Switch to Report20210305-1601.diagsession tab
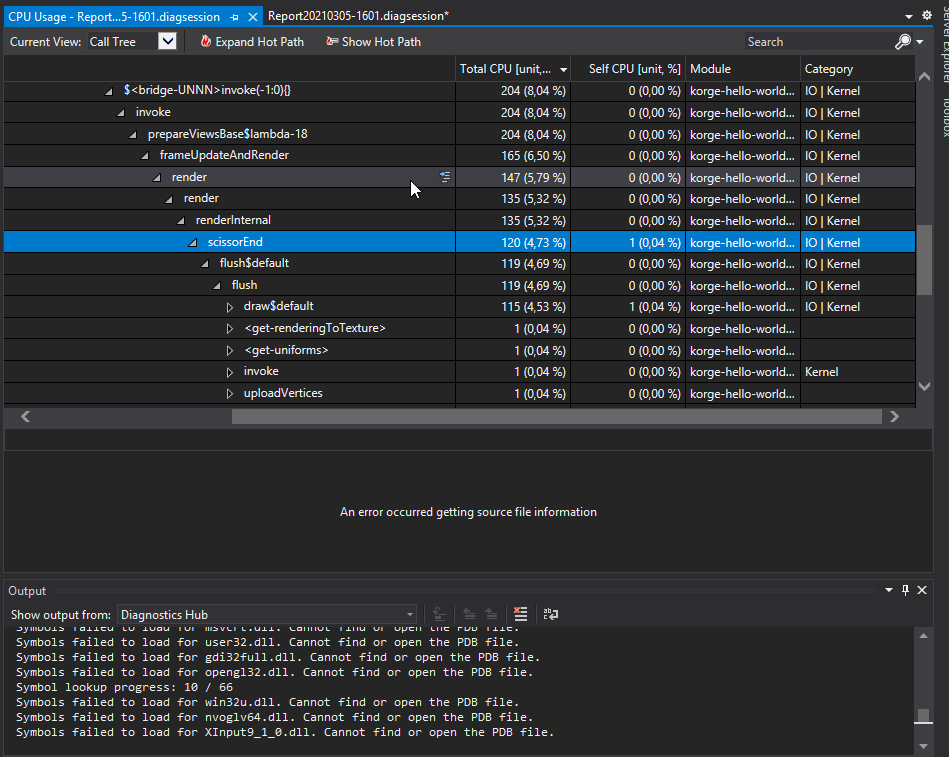The height and width of the screenshot is (757, 949). tap(358, 16)
